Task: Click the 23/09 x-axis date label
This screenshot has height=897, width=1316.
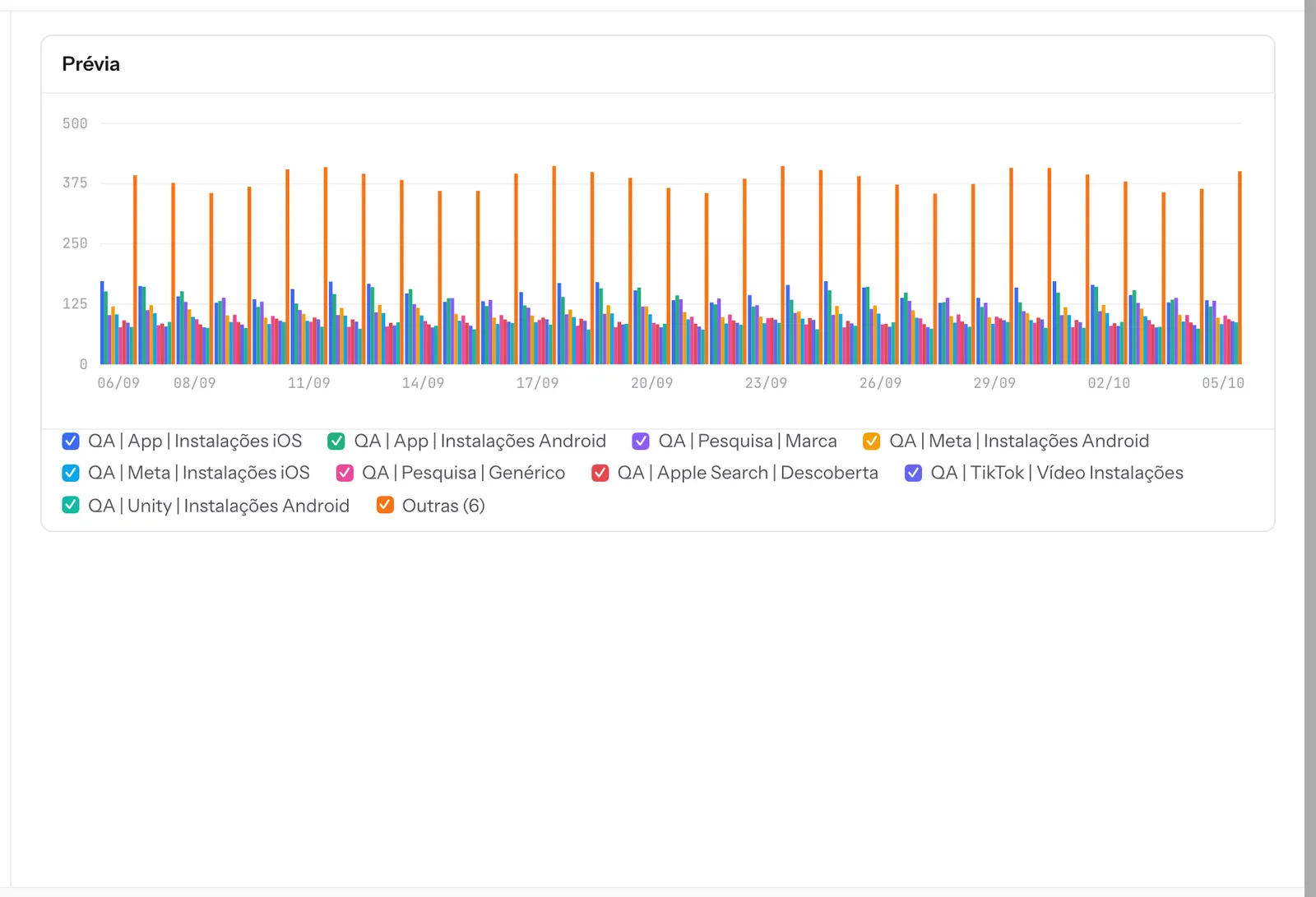Action: [767, 383]
